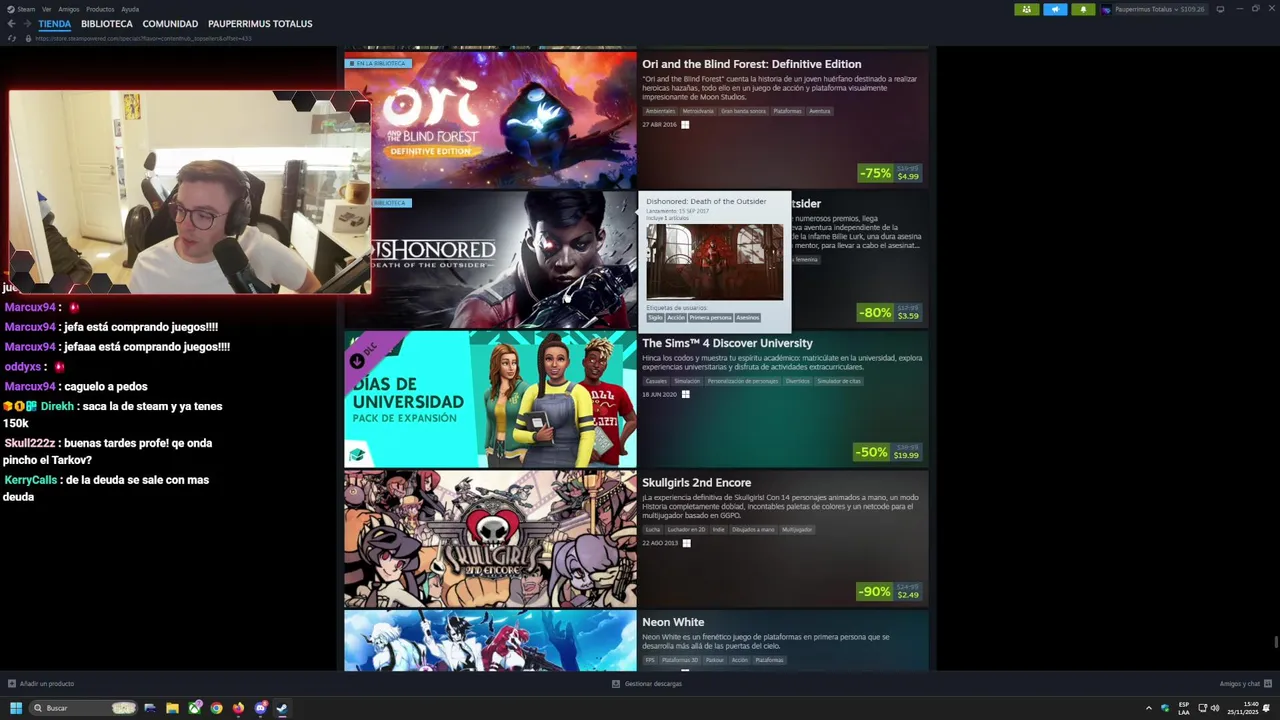
Task: Open Días de Universidad Sims 4 banner
Action: (490, 400)
